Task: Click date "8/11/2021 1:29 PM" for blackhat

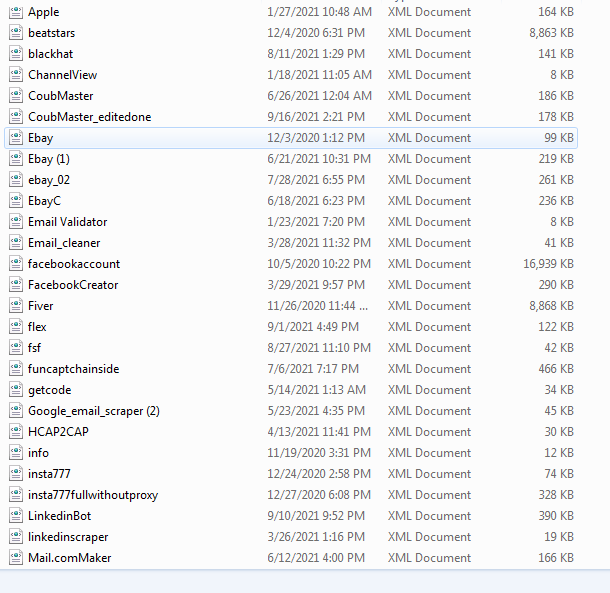Action: click(x=316, y=54)
